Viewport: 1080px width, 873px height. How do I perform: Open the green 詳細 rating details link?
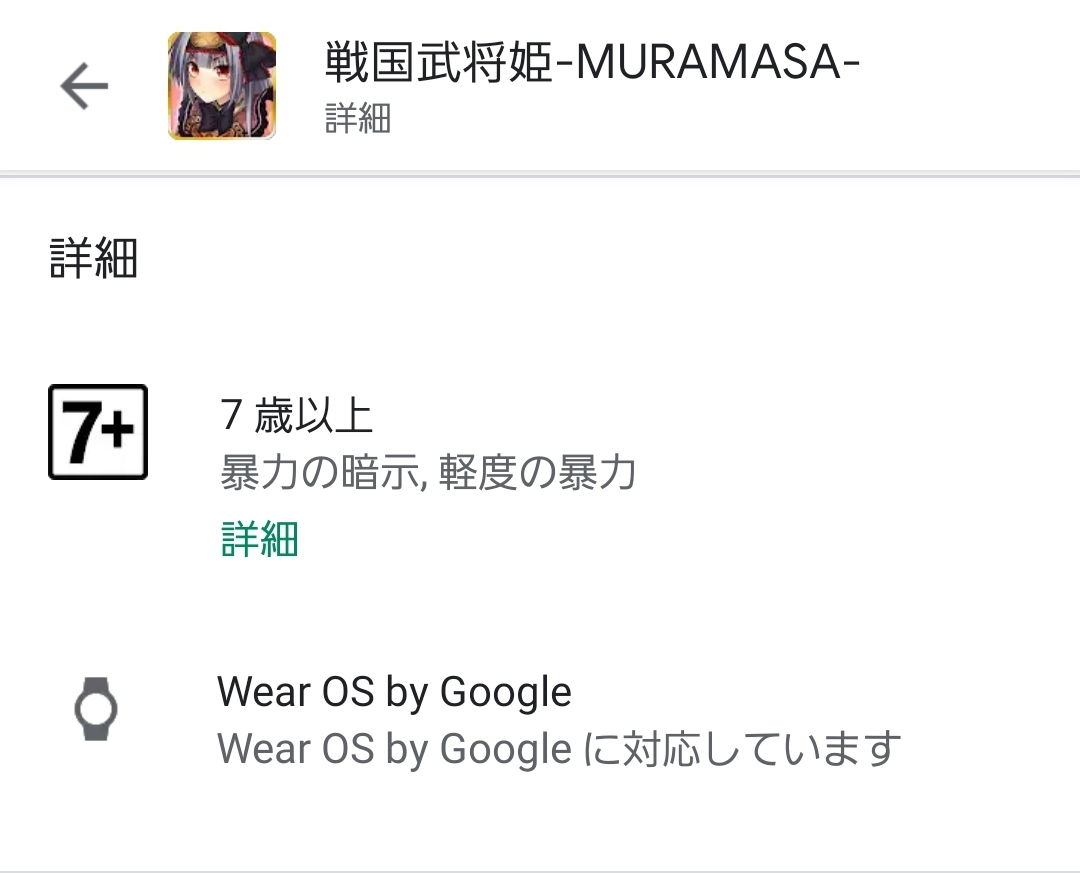259,538
